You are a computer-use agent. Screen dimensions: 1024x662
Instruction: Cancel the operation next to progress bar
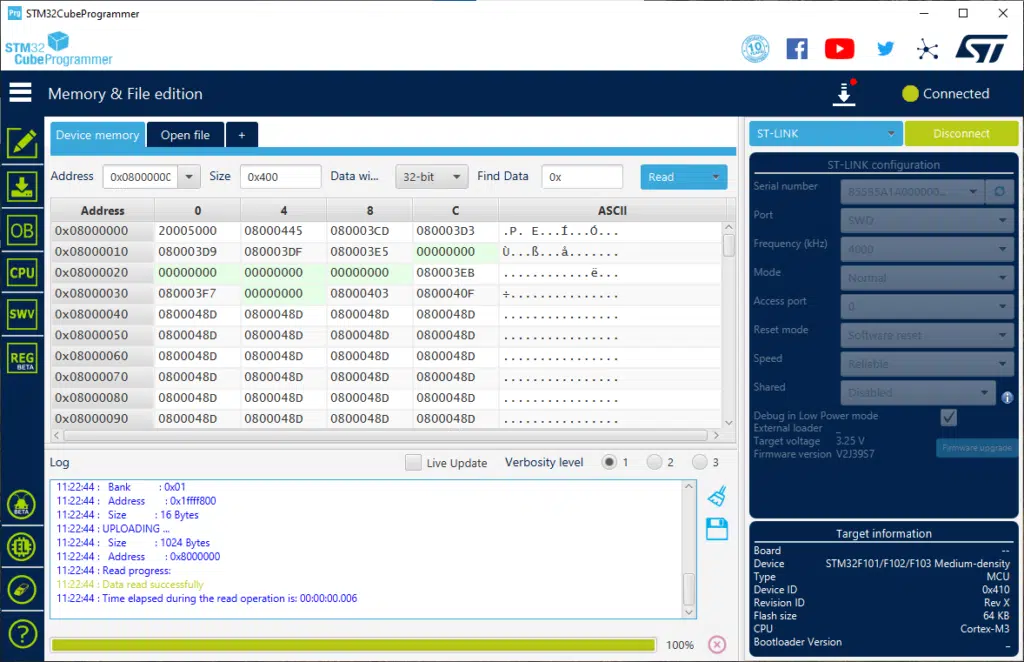click(x=717, y=645)
